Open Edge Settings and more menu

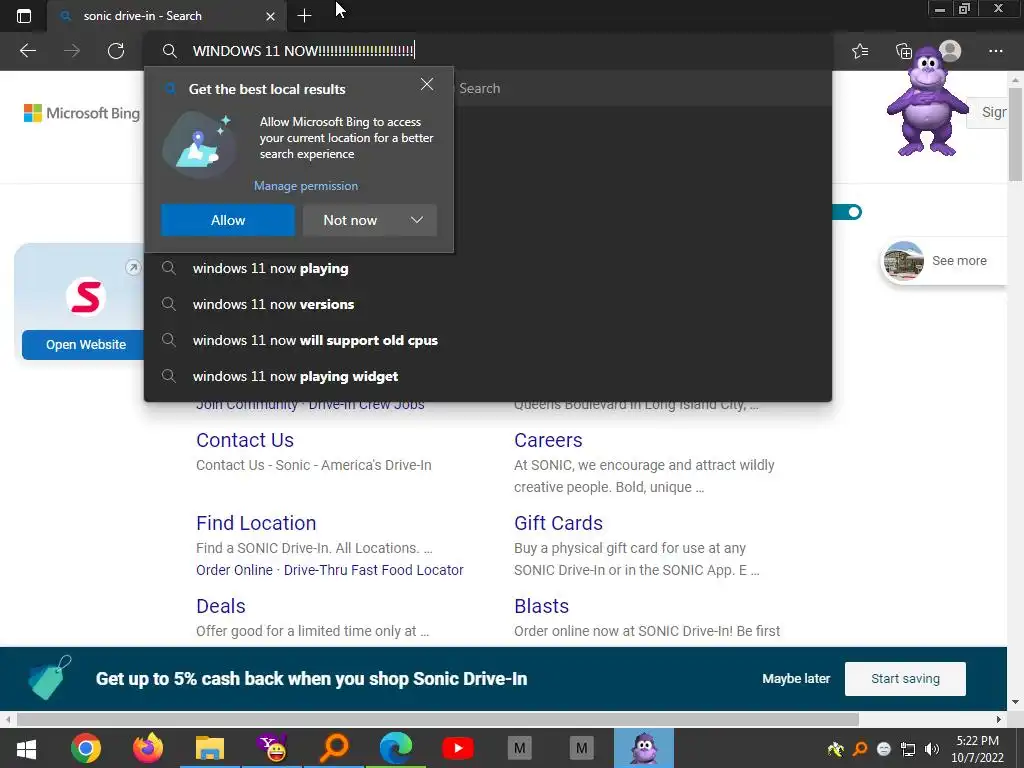click(995, 51)
